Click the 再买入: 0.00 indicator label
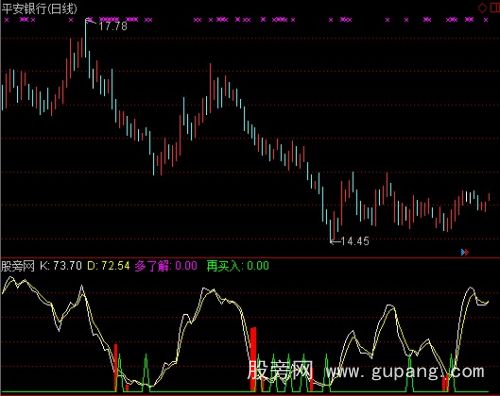The height and width of the screenshot is (396, 500). tap(238, 266)
